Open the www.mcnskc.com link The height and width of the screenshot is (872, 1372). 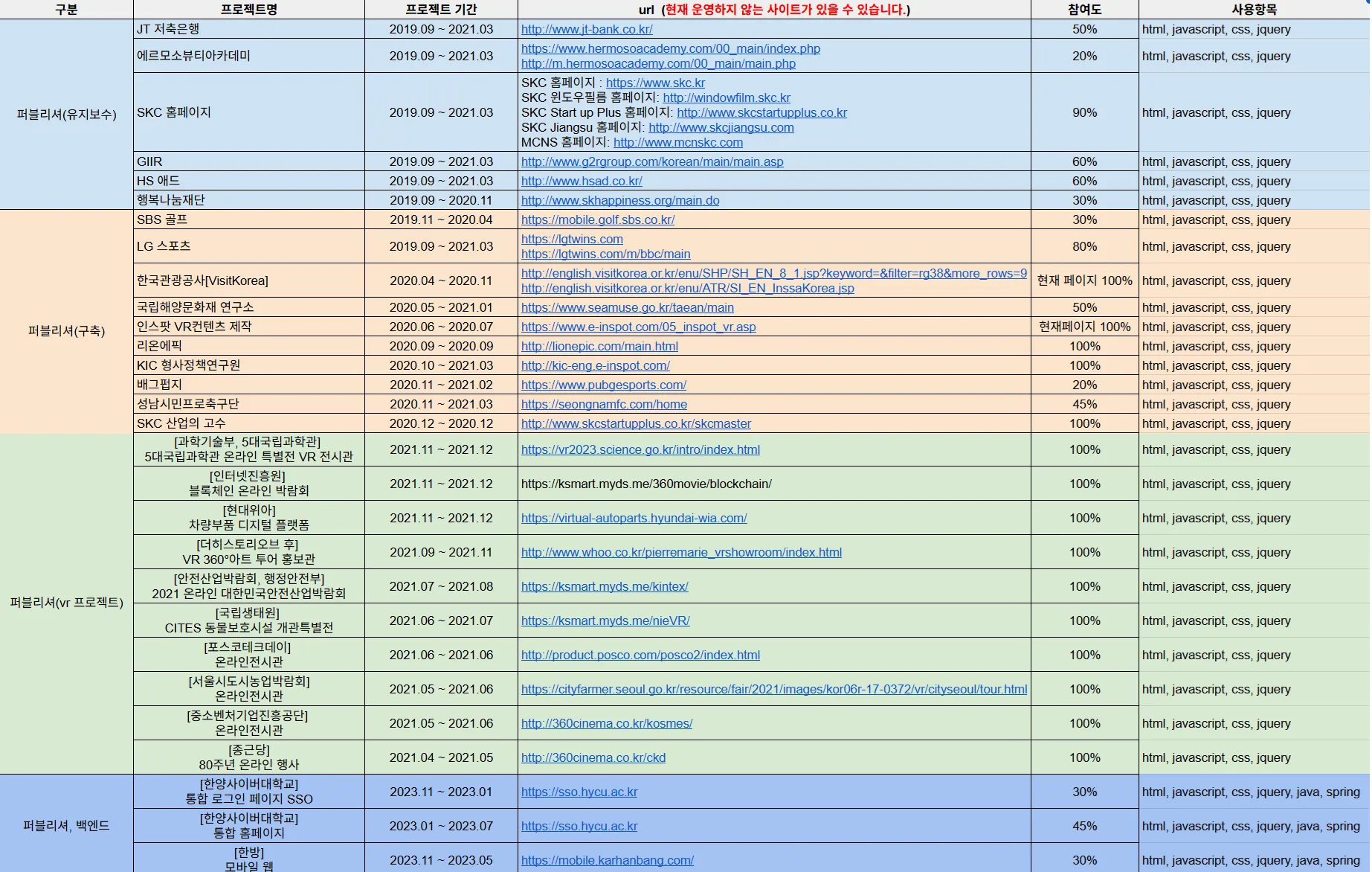coord(678,143)
